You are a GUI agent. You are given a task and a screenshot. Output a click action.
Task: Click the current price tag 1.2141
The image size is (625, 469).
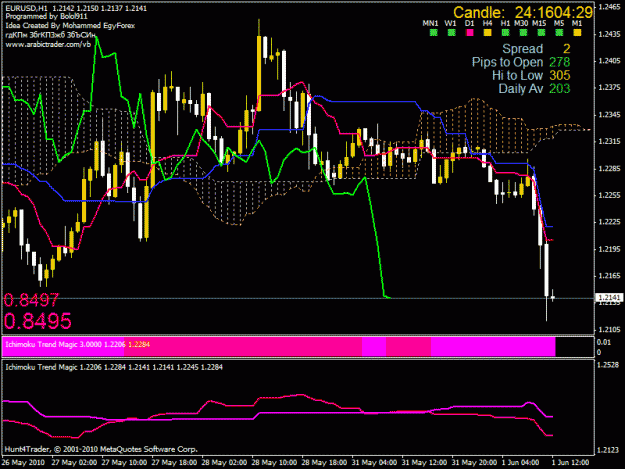(x=609, y=298)
